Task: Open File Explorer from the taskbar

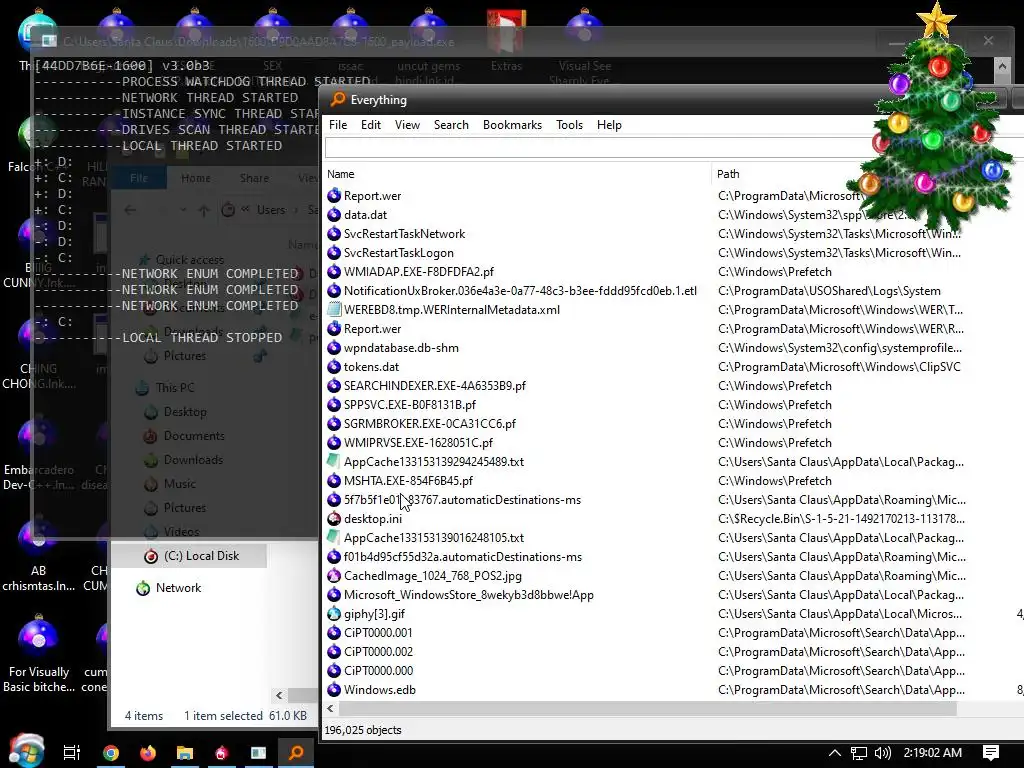Action: pyautogui.click(x=185, y=753)
